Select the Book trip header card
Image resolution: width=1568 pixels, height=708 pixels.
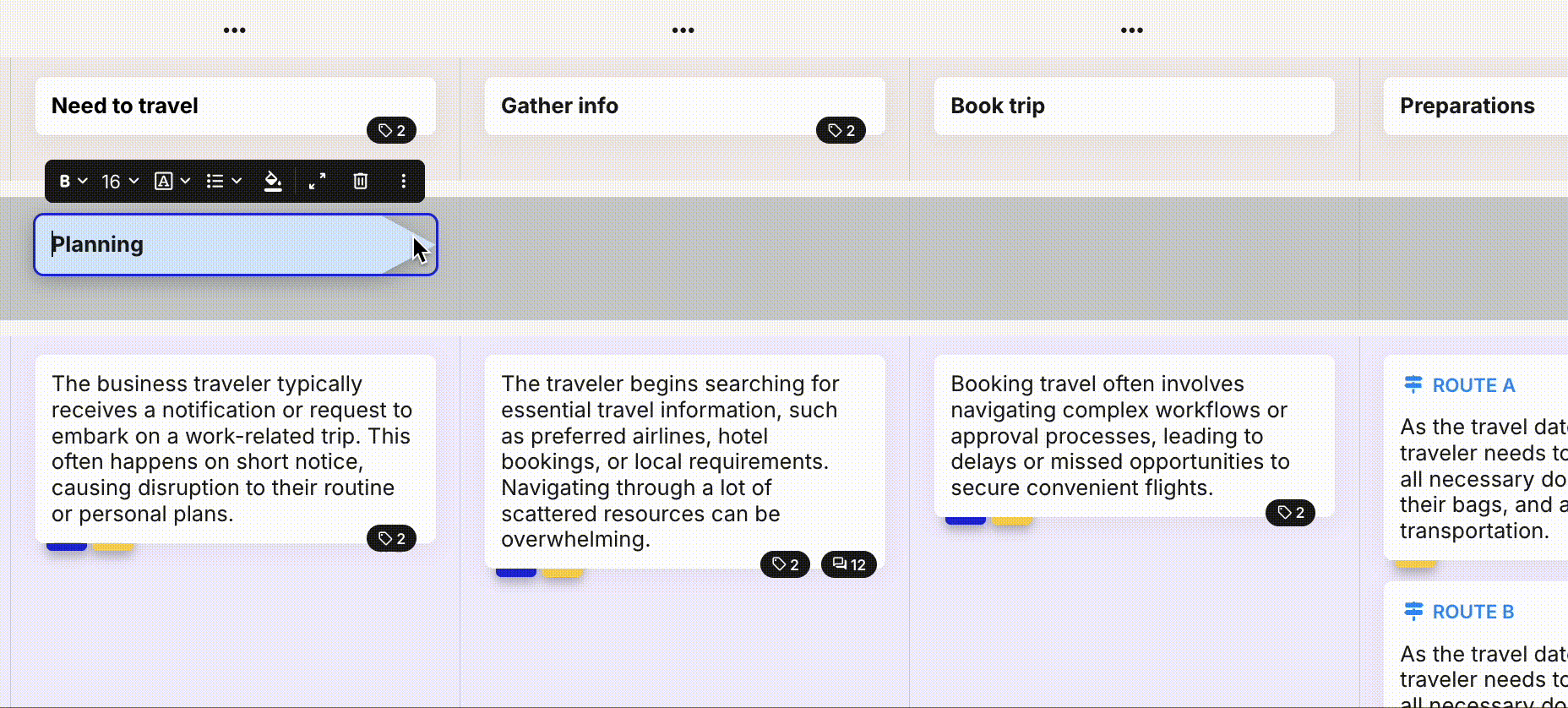click(1133, 106)
